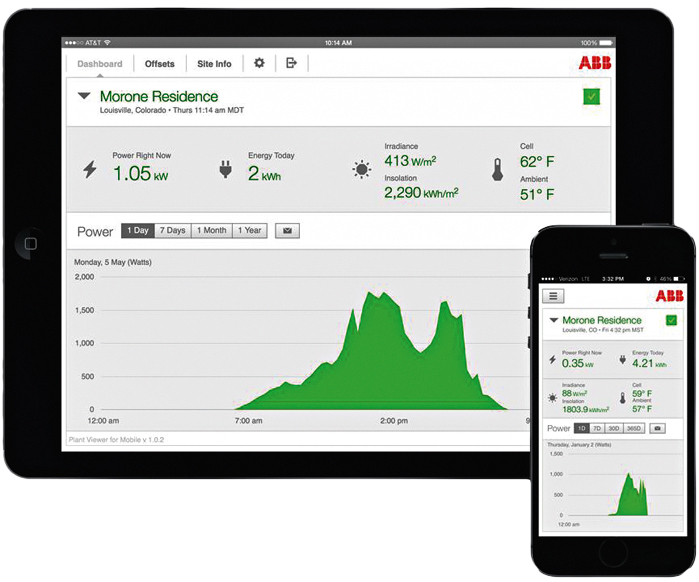The width and height of the screenshot is (699, 582).
Task: Tap the 30D range button on phone
Action: pyautogui.click(x=615, y=428)
